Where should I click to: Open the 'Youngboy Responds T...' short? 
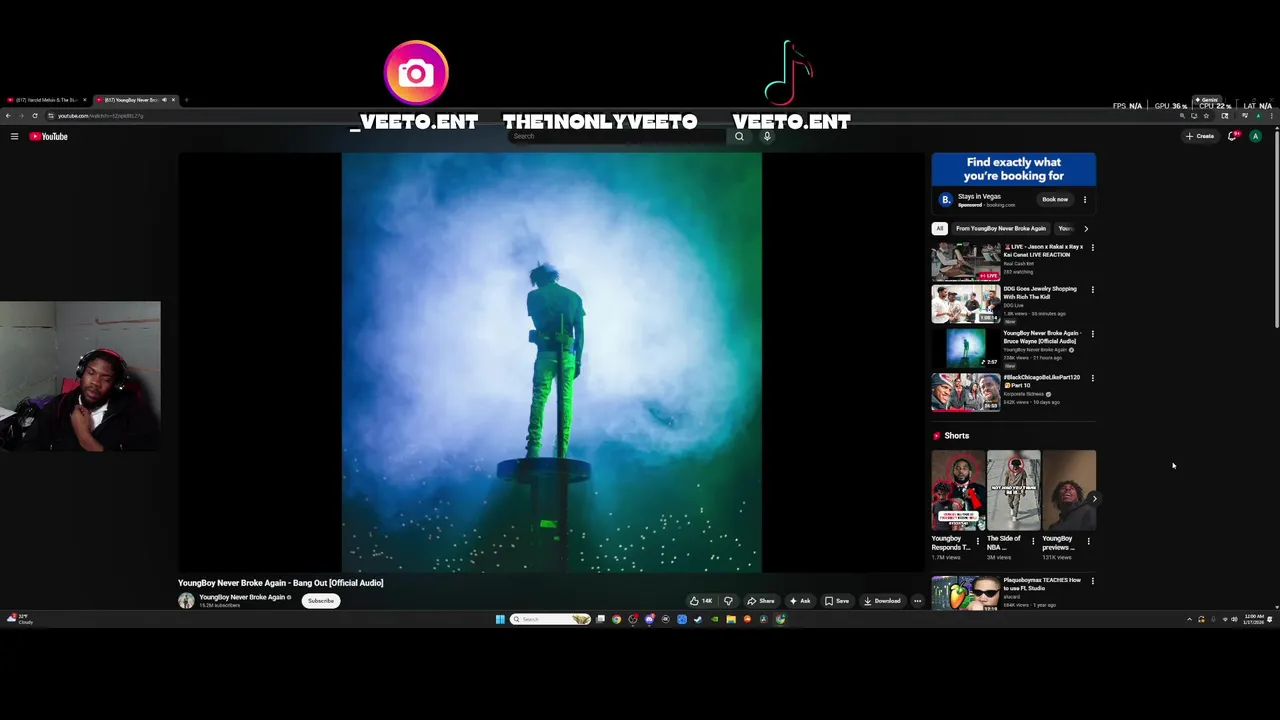click(x=958, y=490)
